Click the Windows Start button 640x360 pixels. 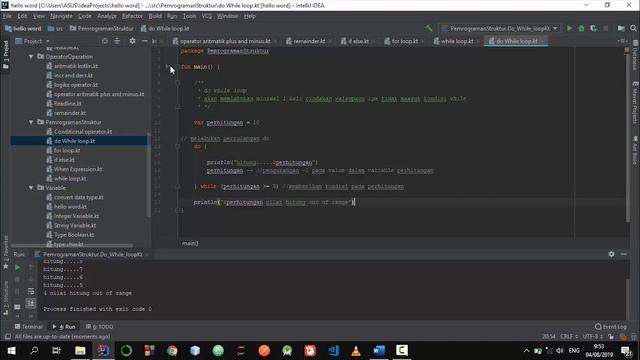(x=11, y=351)
